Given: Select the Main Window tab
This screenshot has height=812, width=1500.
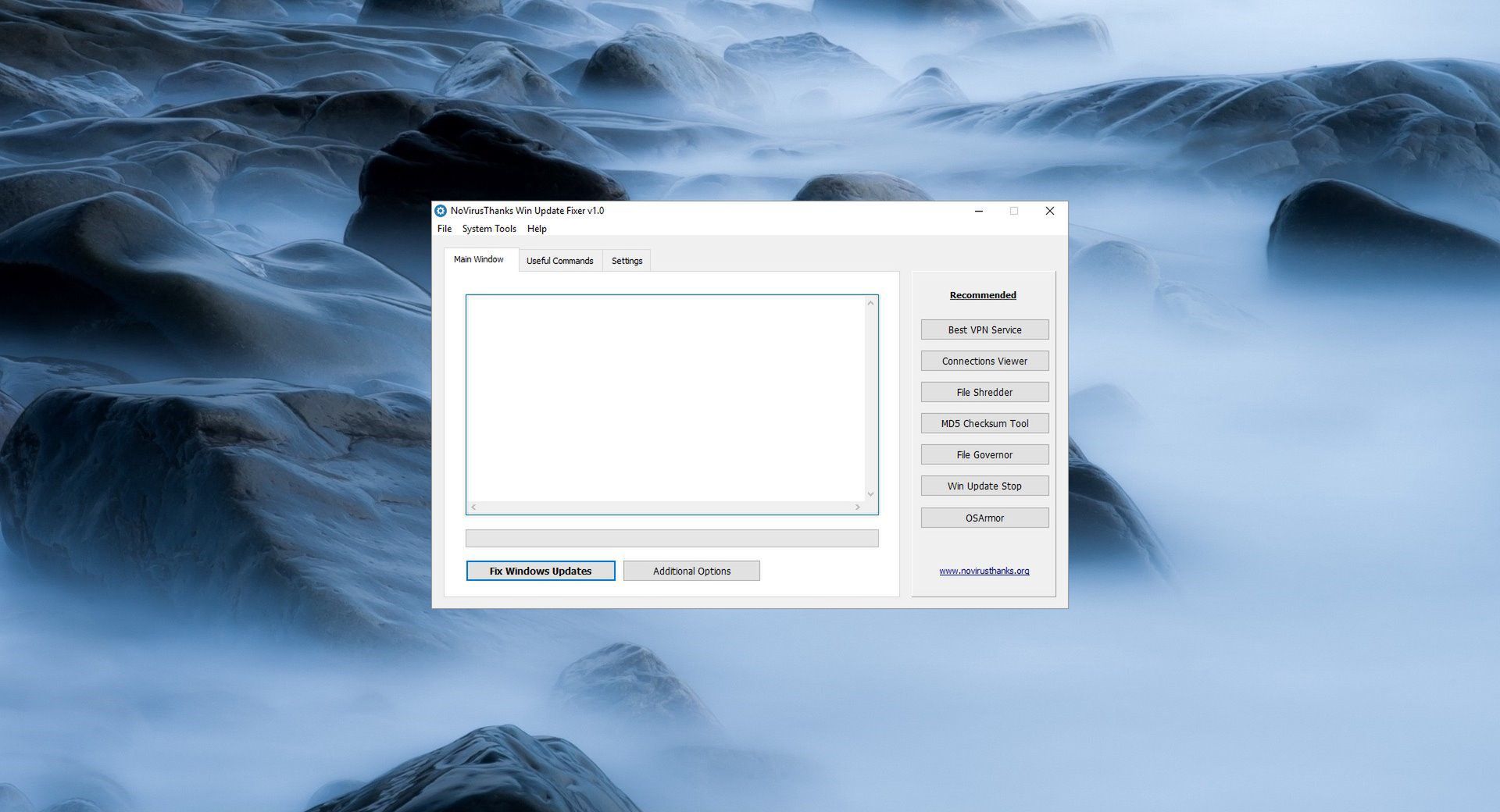Looking at the screenshot, I should (x=479, y=259).
